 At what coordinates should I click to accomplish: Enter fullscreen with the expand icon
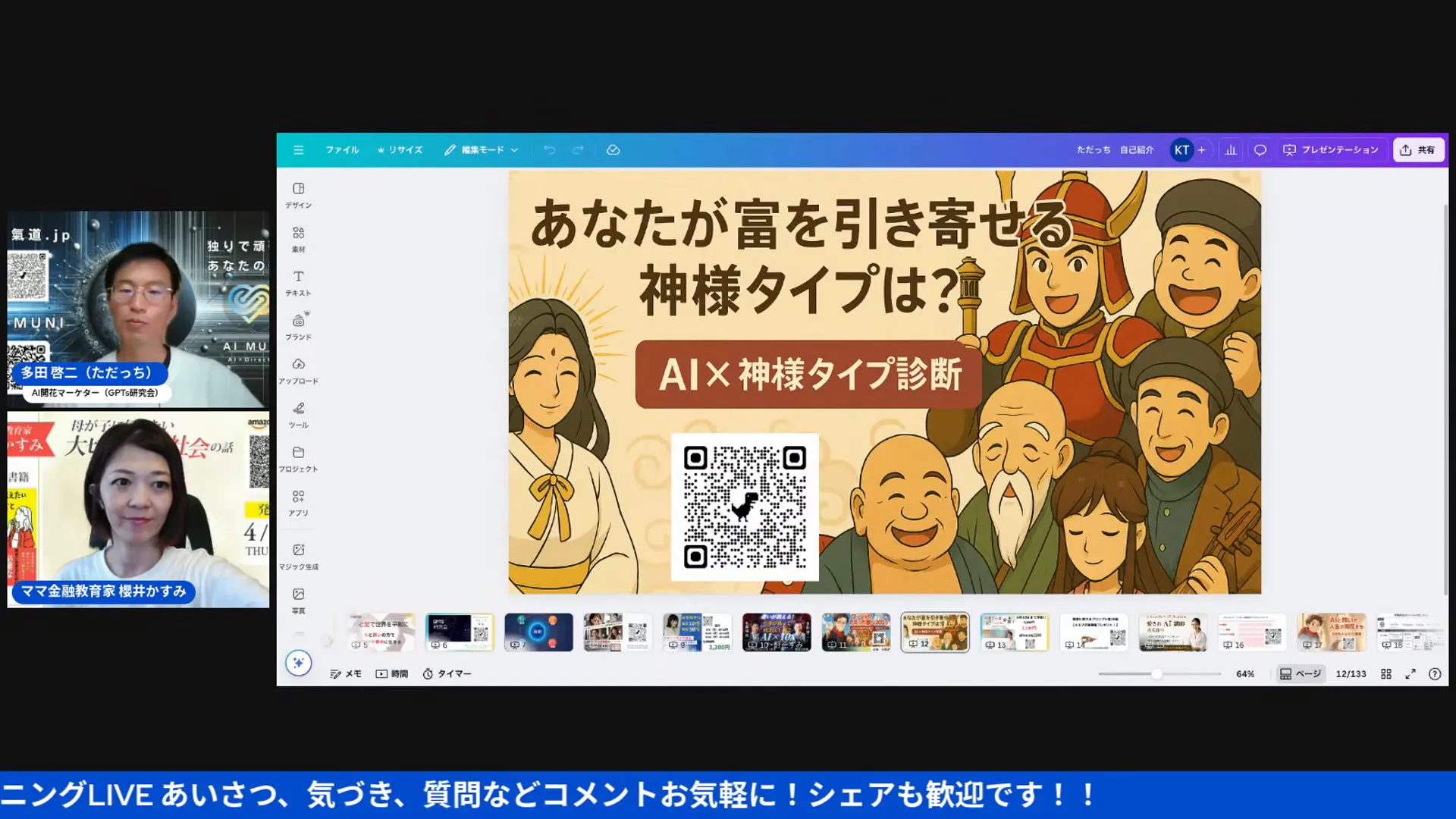tap(1410, 673)
